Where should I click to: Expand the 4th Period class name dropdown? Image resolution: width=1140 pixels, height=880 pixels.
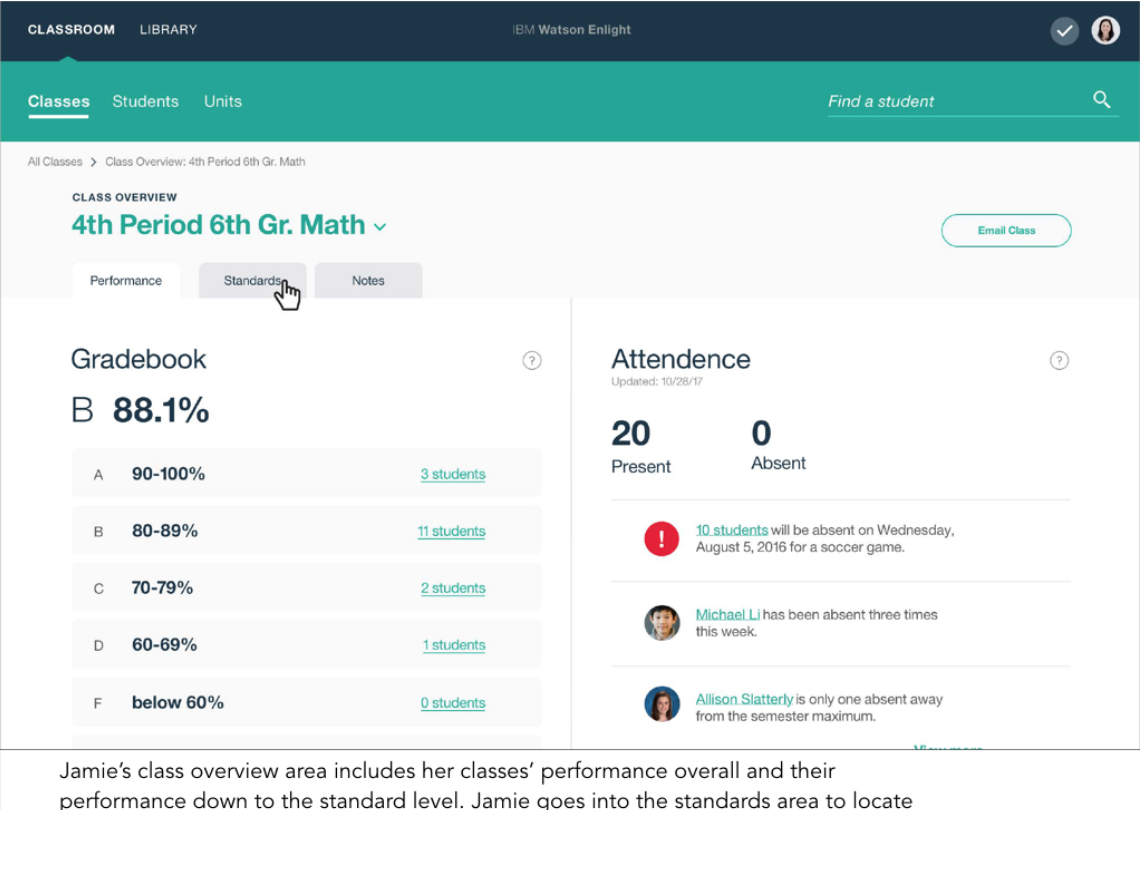coord(380,227)
